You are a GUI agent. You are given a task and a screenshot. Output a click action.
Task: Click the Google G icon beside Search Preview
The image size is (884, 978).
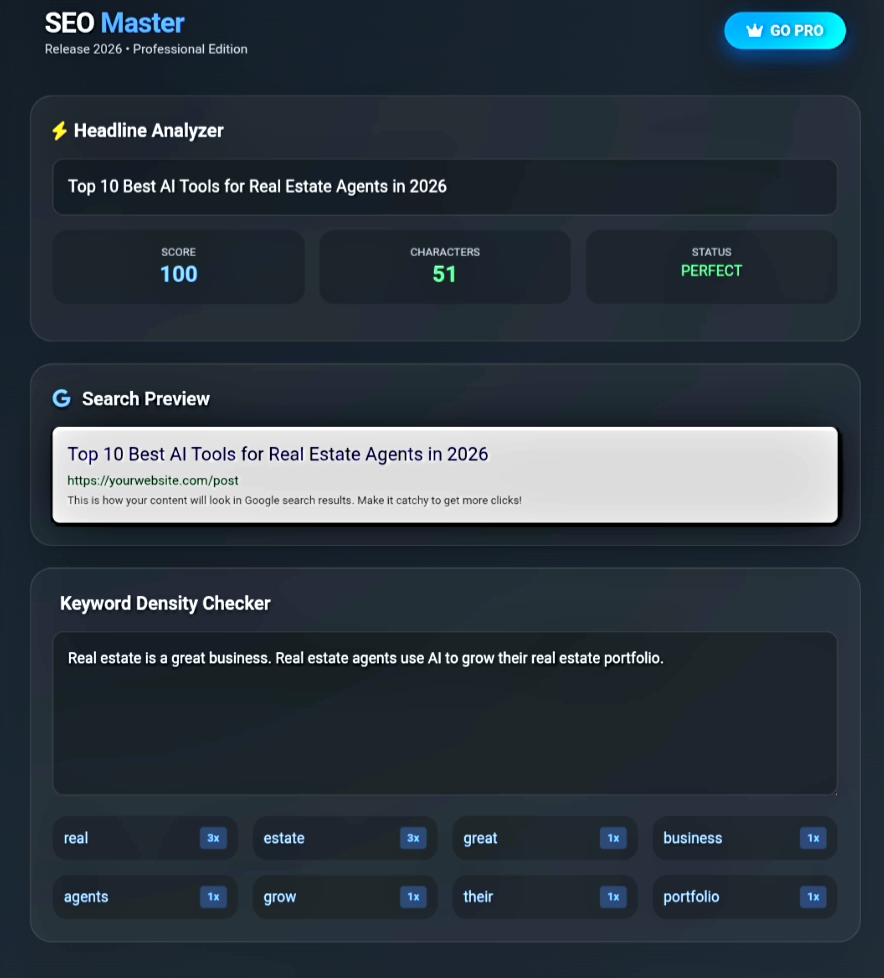point(61,398)
